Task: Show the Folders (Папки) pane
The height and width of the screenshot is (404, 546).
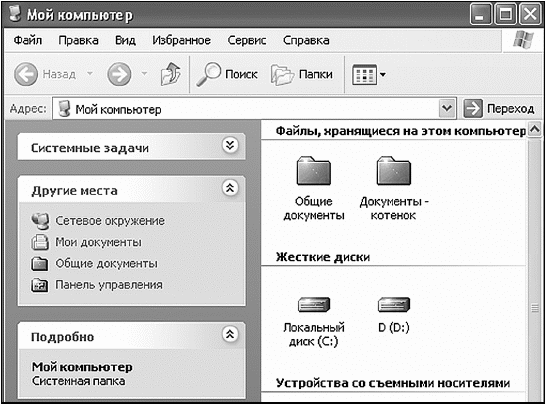Action: (302, 74)
